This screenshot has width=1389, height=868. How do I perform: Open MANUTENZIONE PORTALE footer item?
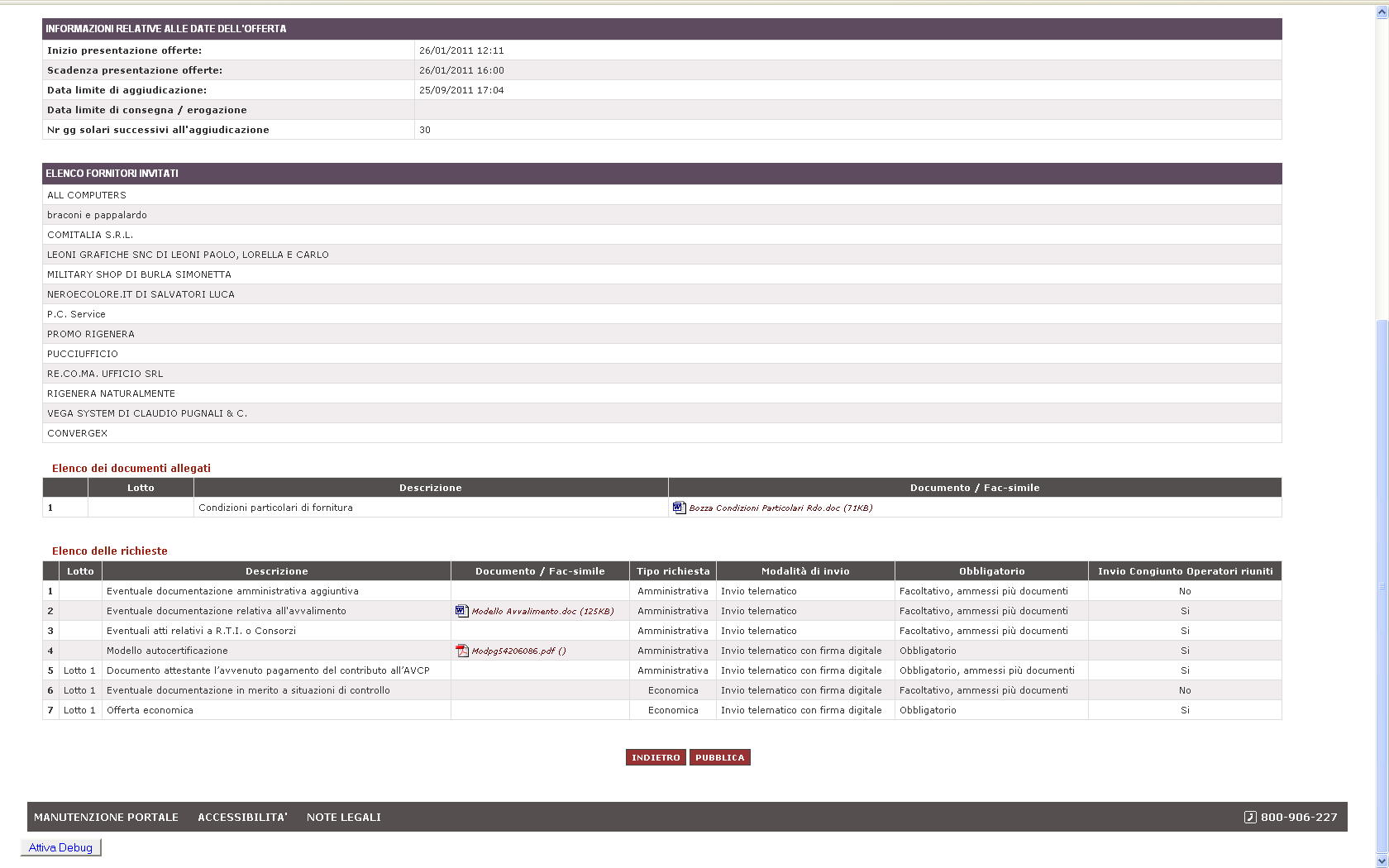coord(106,817)
